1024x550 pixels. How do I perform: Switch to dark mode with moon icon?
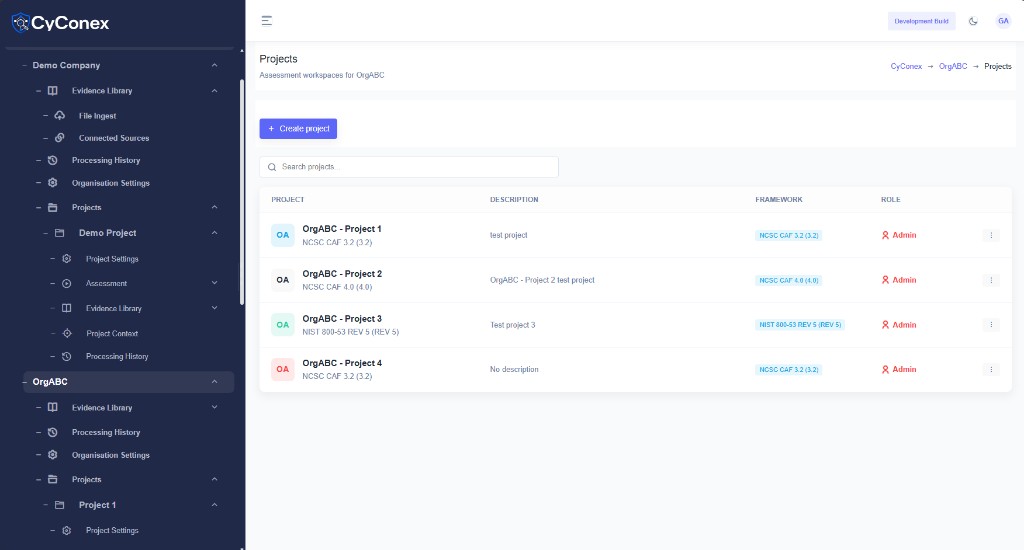click(x=973, y=21)
